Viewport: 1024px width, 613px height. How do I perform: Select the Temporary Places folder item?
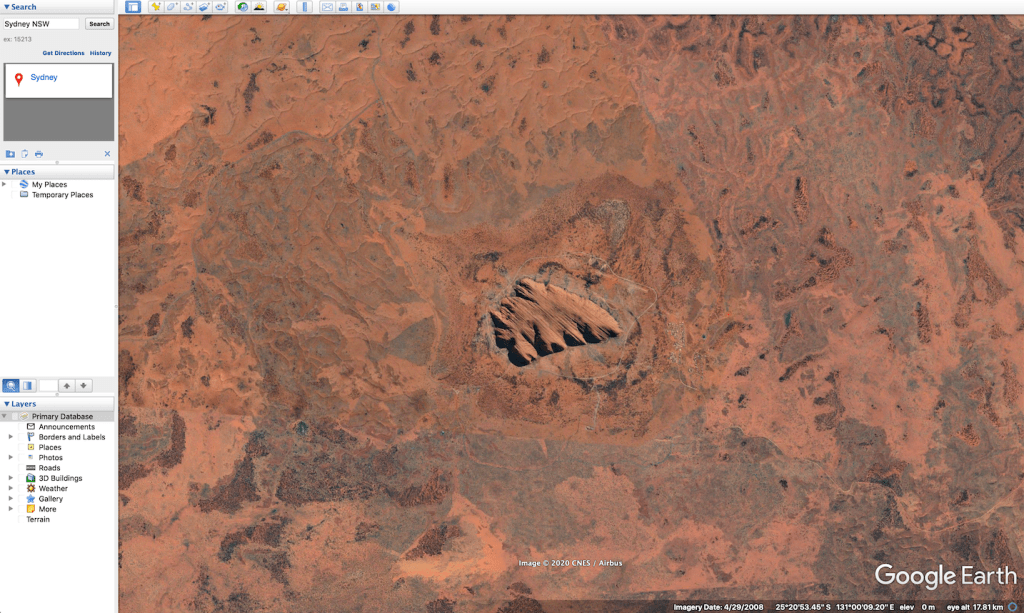(62, 195)
